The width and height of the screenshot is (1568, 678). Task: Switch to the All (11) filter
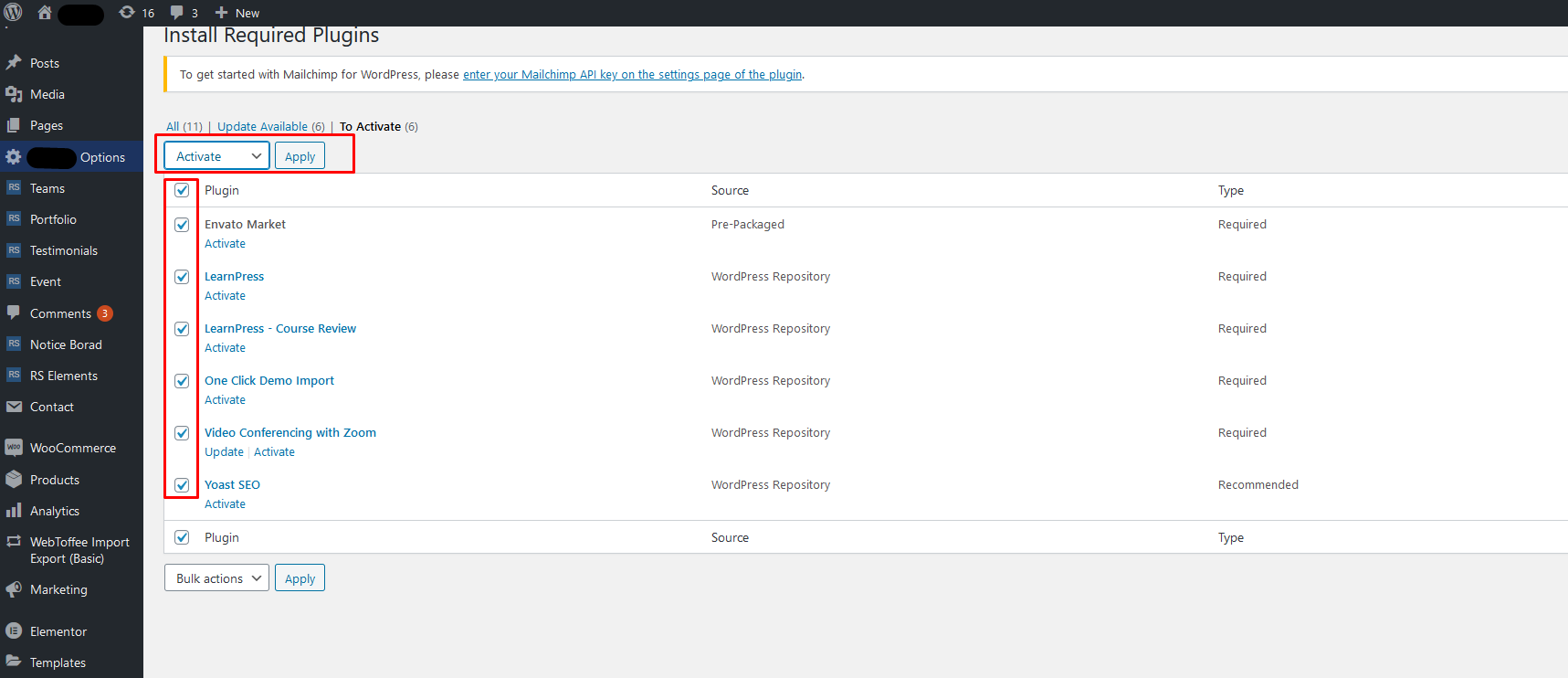[184, 127]
